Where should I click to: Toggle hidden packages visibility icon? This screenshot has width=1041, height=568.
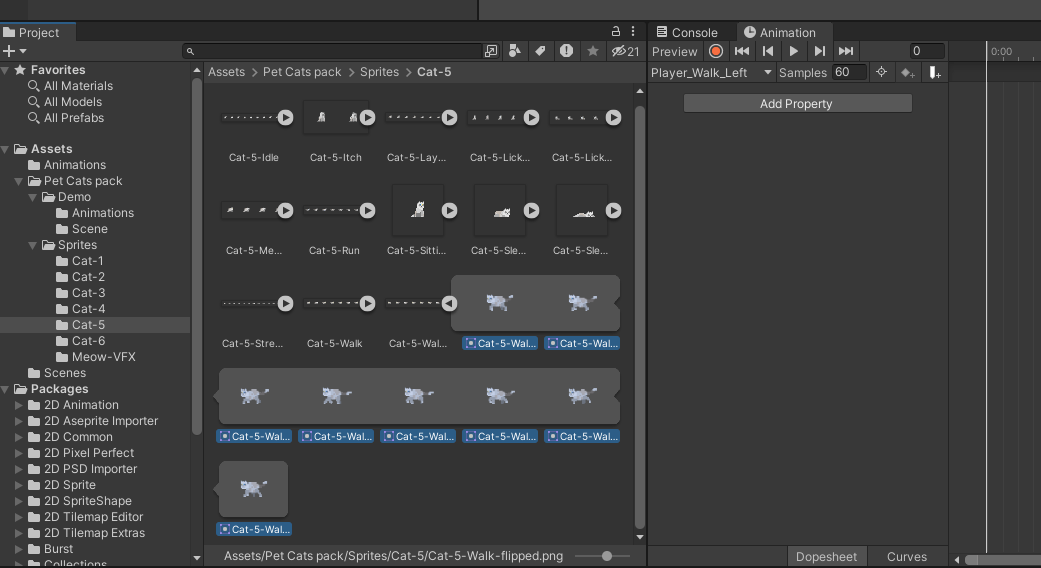pos(625,51)
